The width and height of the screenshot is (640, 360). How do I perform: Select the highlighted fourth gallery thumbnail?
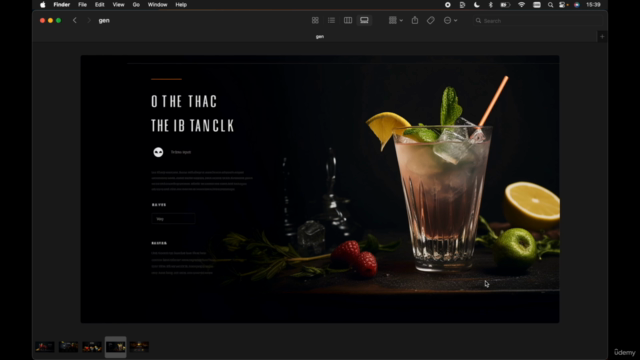click(116, 347)
